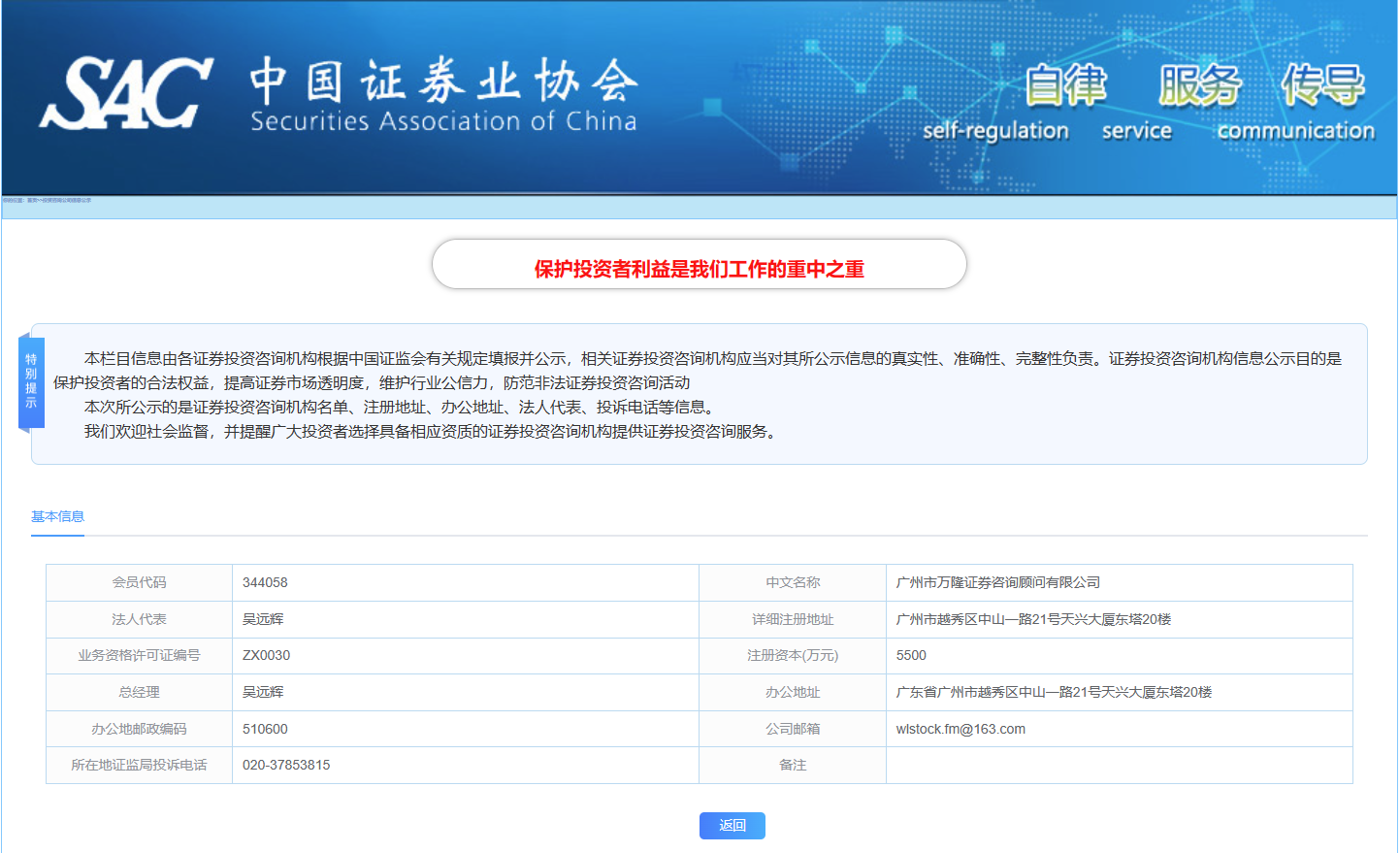Click the breadcrumb text below the header
Image resolution: width=1400 pixels, height=853 pixels.
pos(47,201)
